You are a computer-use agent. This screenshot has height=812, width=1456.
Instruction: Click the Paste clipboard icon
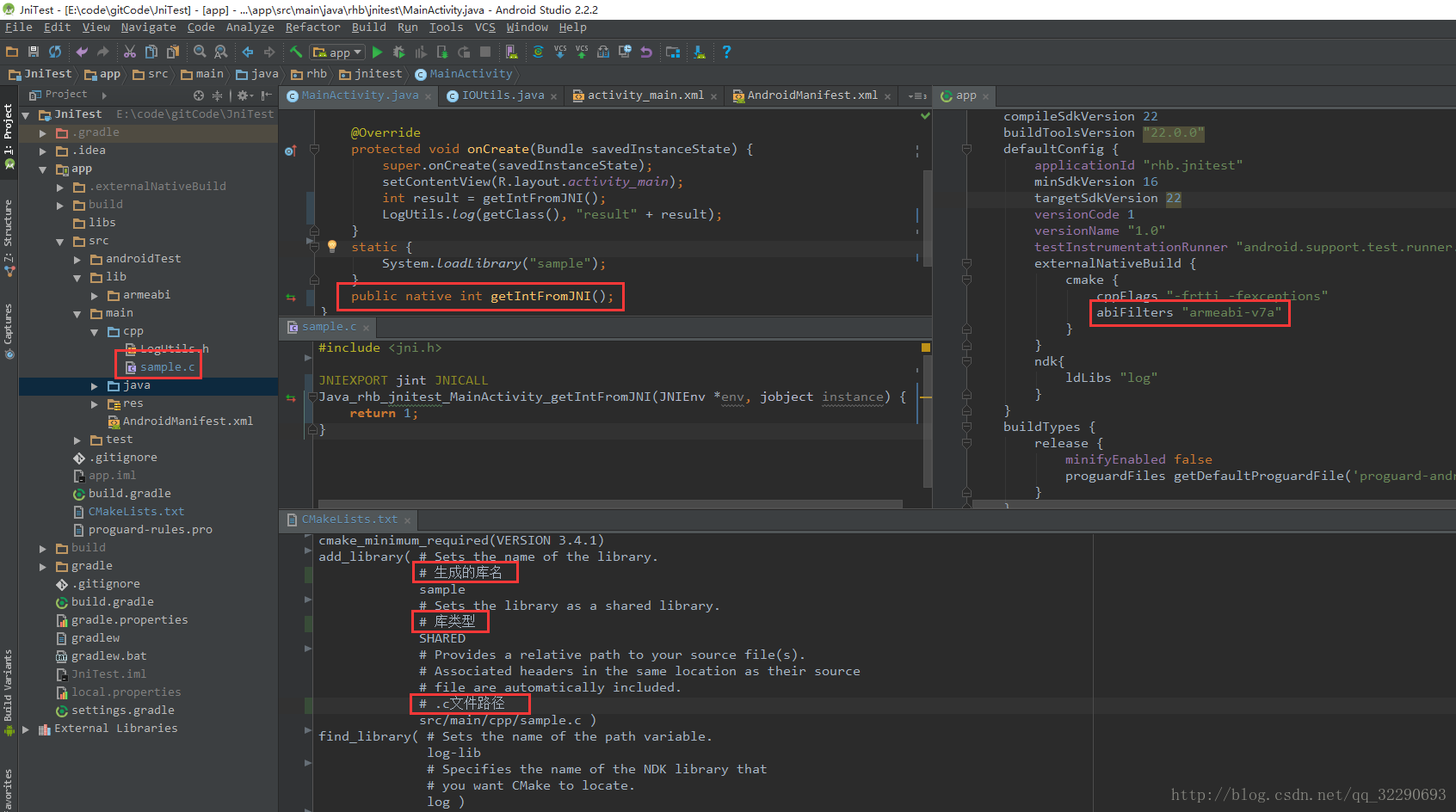(173, 52)
